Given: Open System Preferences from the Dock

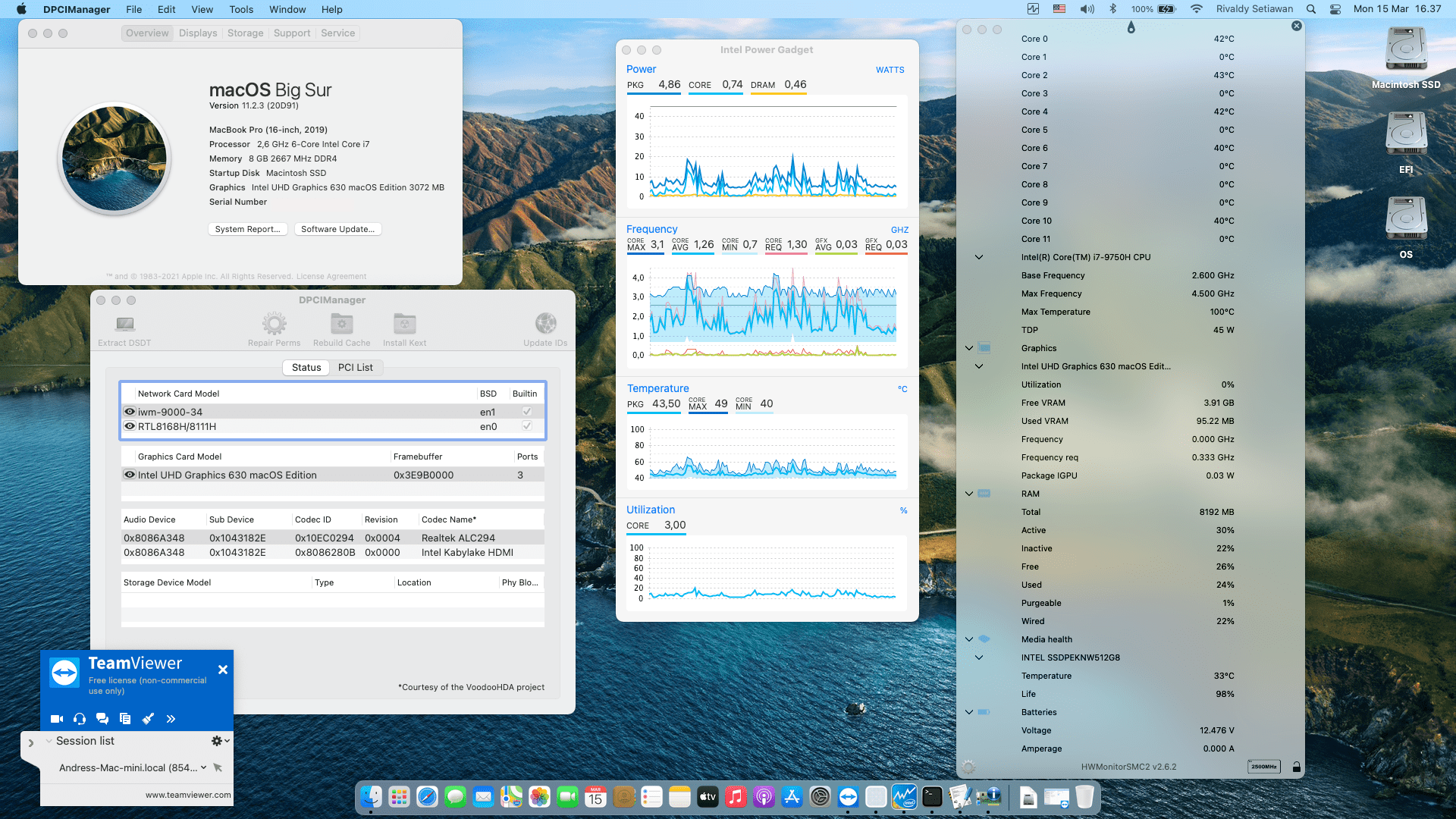Looking at the screenshot, I should point(820,797).
